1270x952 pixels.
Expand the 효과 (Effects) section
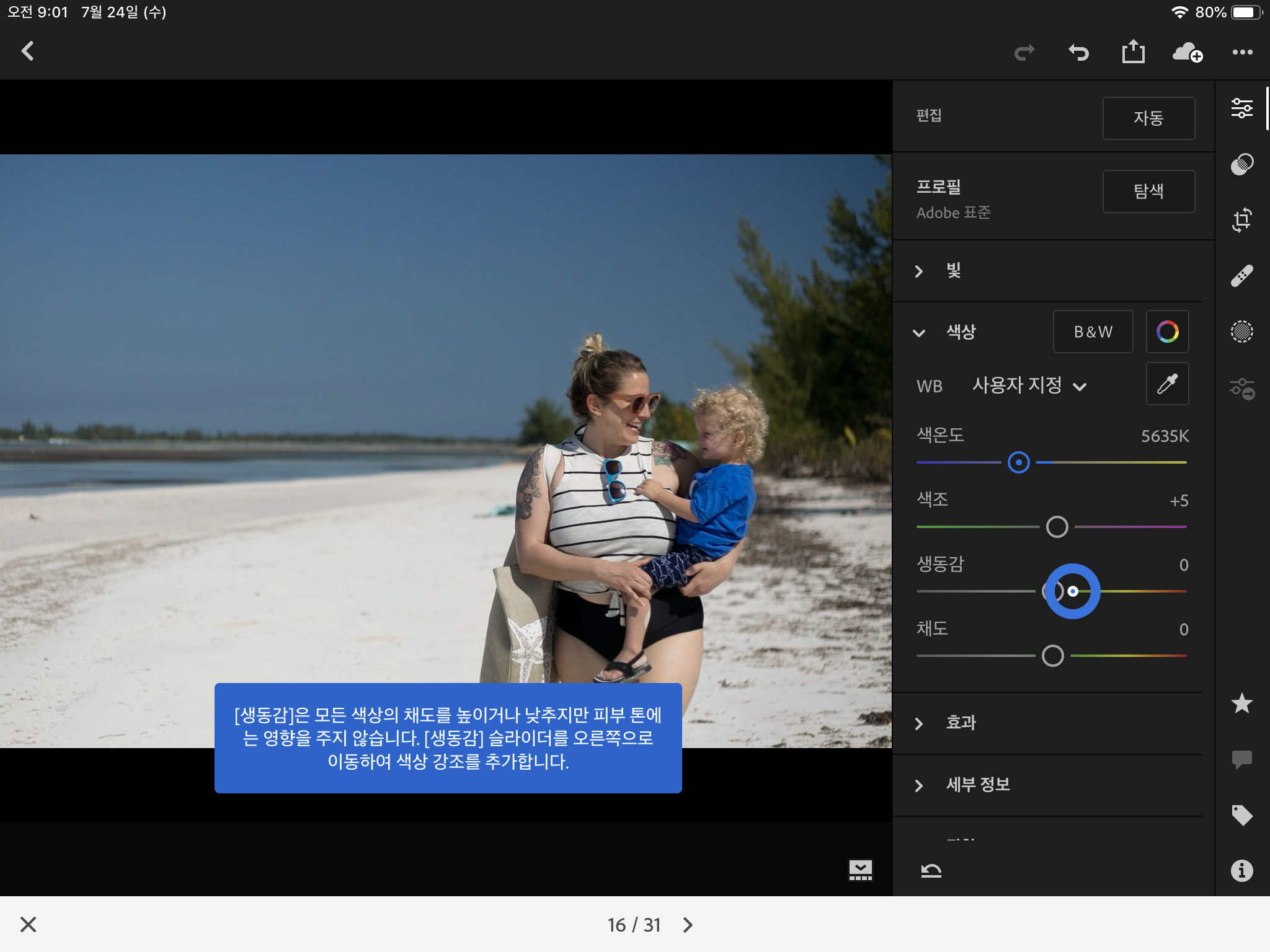click(961, 723)
